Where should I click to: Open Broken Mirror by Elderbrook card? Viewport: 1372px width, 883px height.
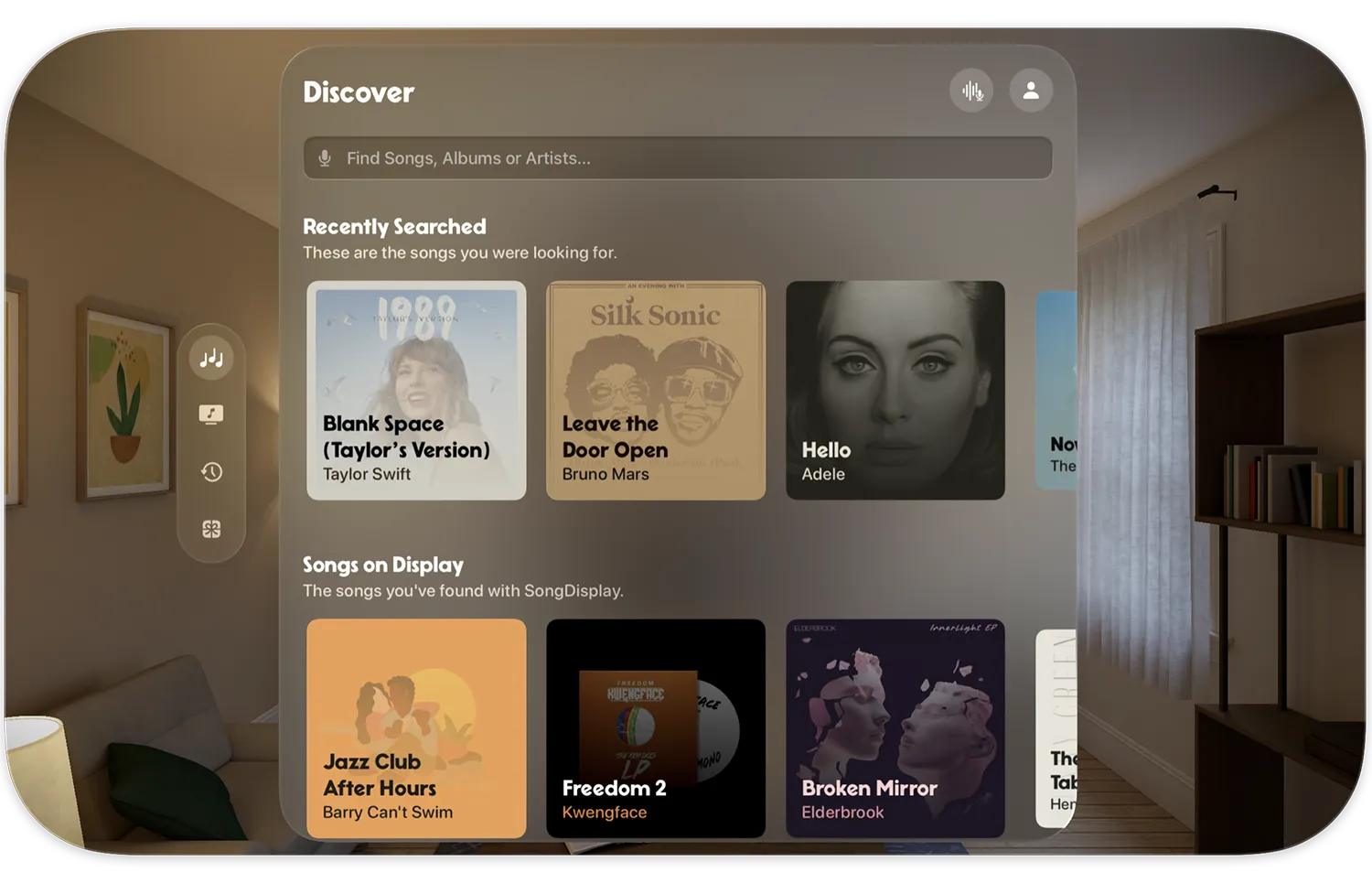pos(895,728)
